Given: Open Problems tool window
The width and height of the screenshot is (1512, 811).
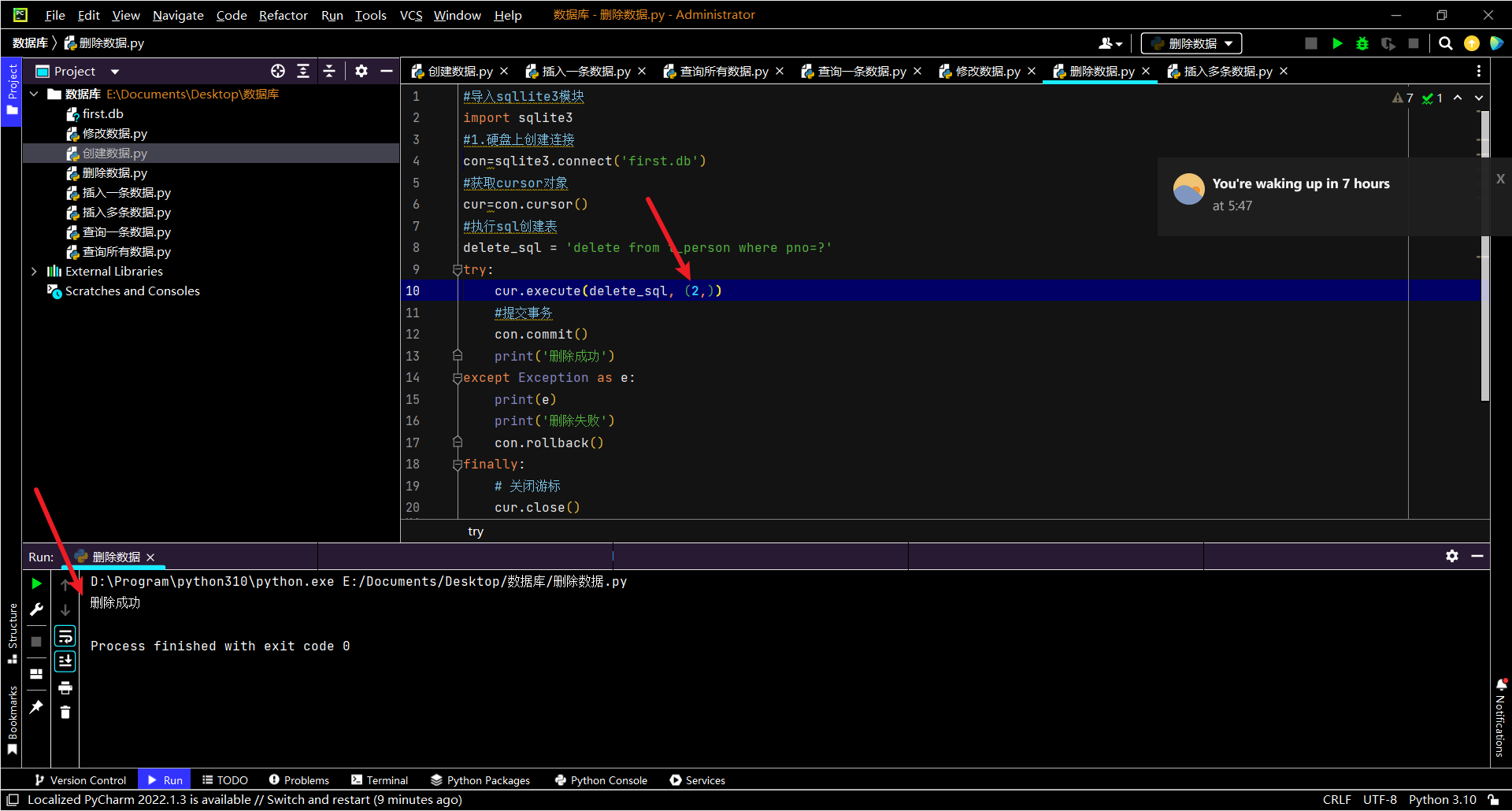Looking at the screenshot, I should click(299, 780).
